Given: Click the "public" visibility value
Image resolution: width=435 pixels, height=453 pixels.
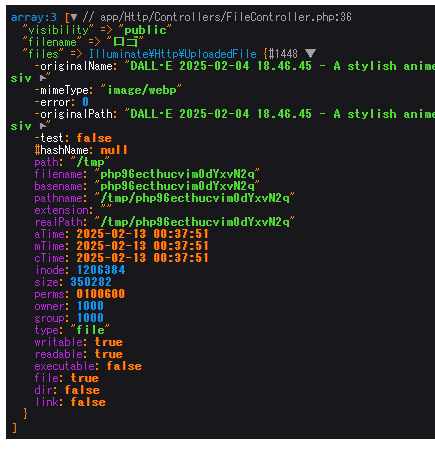Looking at the screenshot, I should click(x=145, y=30).
